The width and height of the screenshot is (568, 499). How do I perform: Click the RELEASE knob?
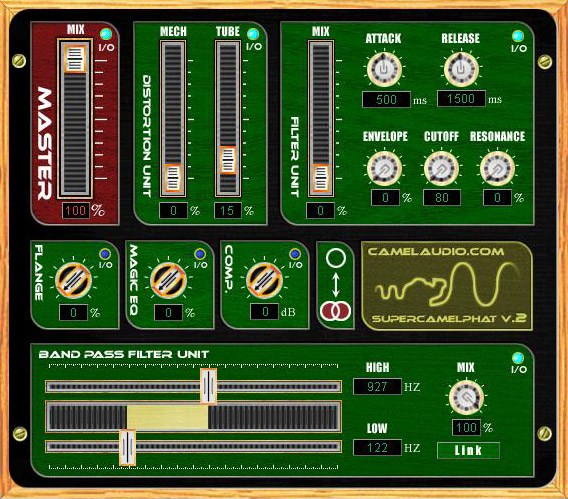click(x=461, y=69)
